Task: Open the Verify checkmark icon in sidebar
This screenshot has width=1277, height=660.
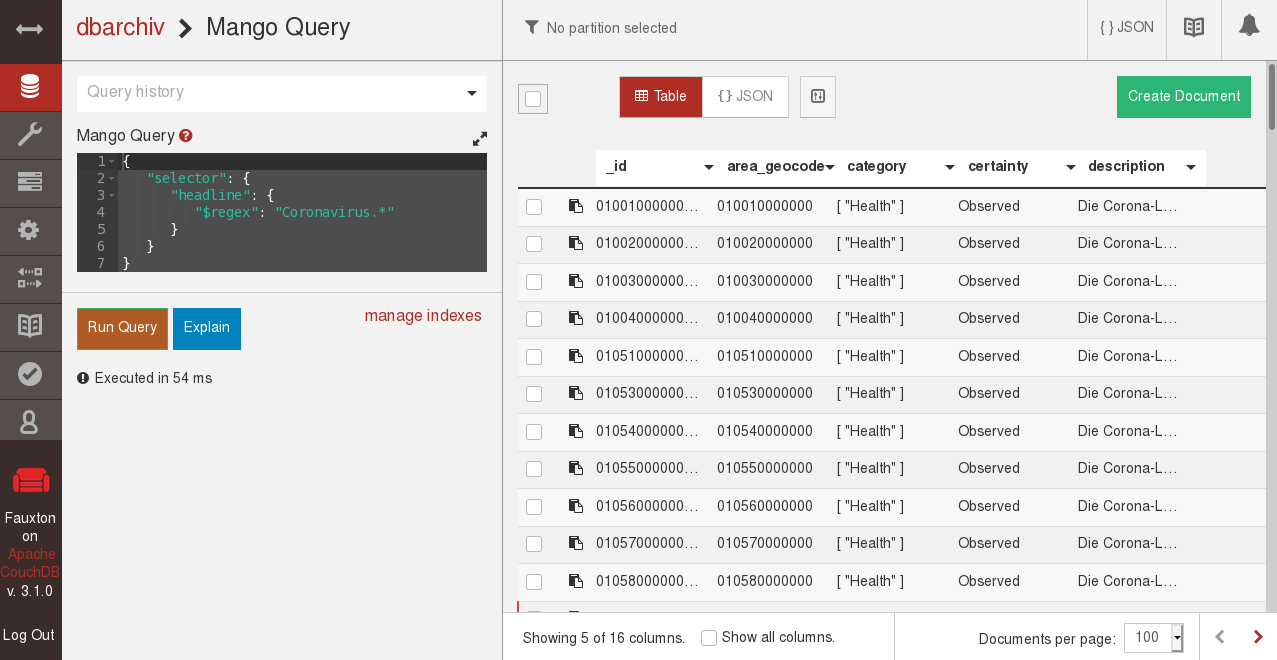Action: tap(30, 374)
